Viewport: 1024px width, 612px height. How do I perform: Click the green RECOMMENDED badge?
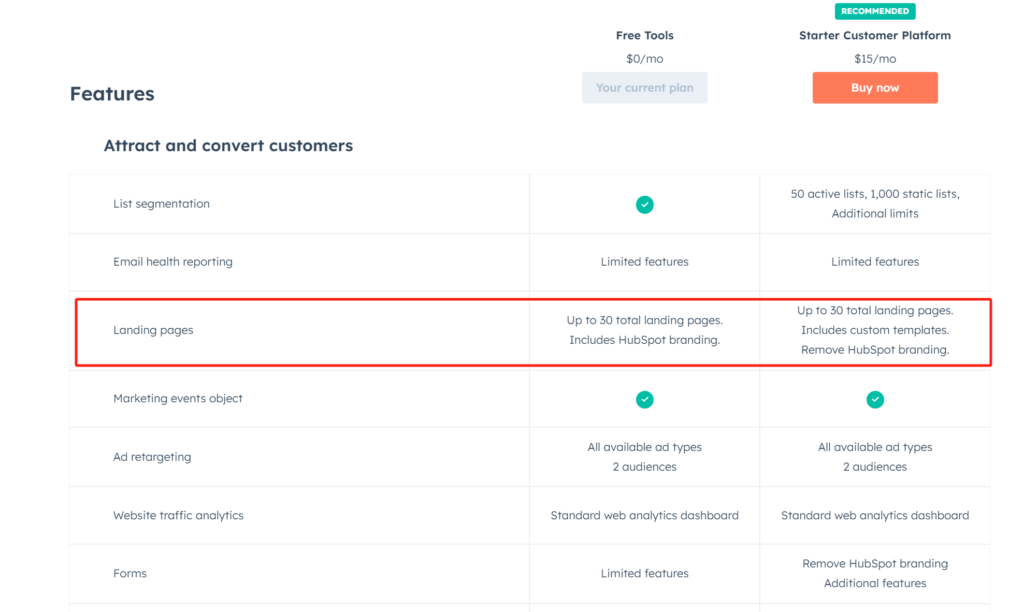(875, 11)
